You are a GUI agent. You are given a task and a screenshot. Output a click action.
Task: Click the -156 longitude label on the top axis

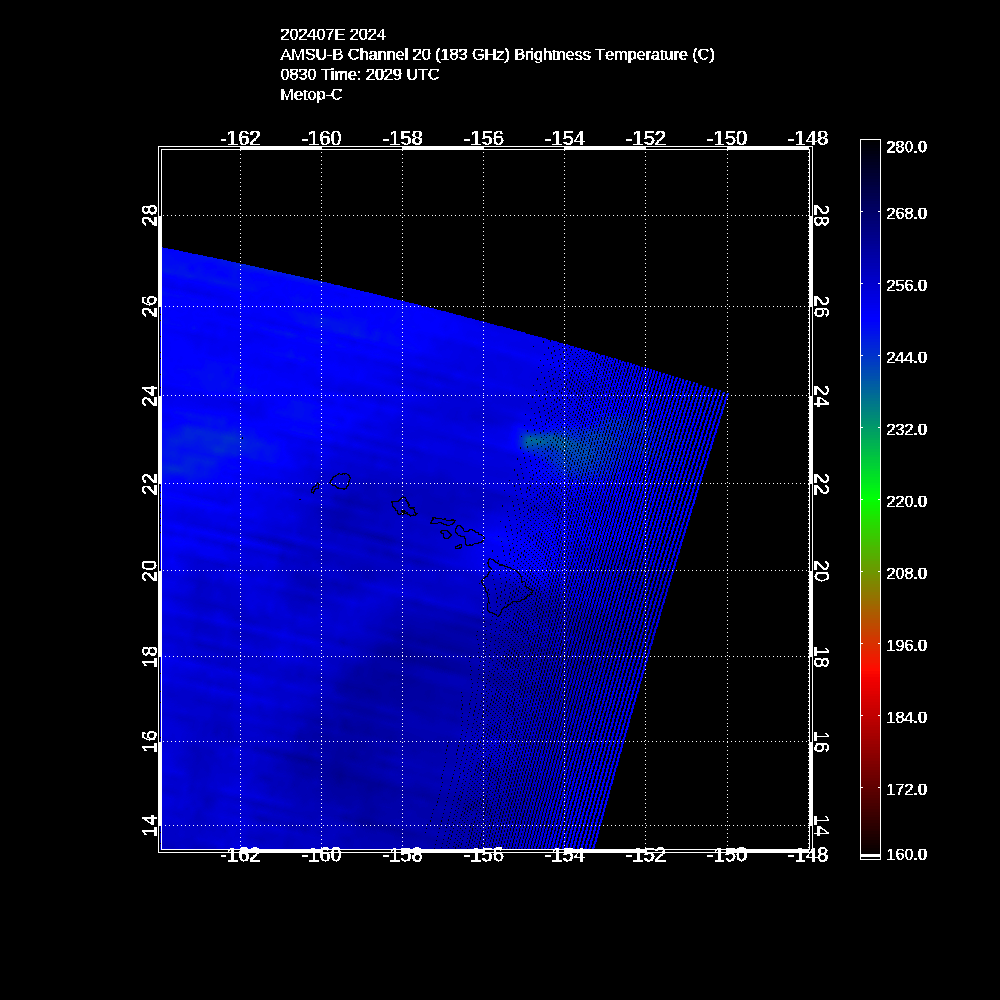point(483,137)
